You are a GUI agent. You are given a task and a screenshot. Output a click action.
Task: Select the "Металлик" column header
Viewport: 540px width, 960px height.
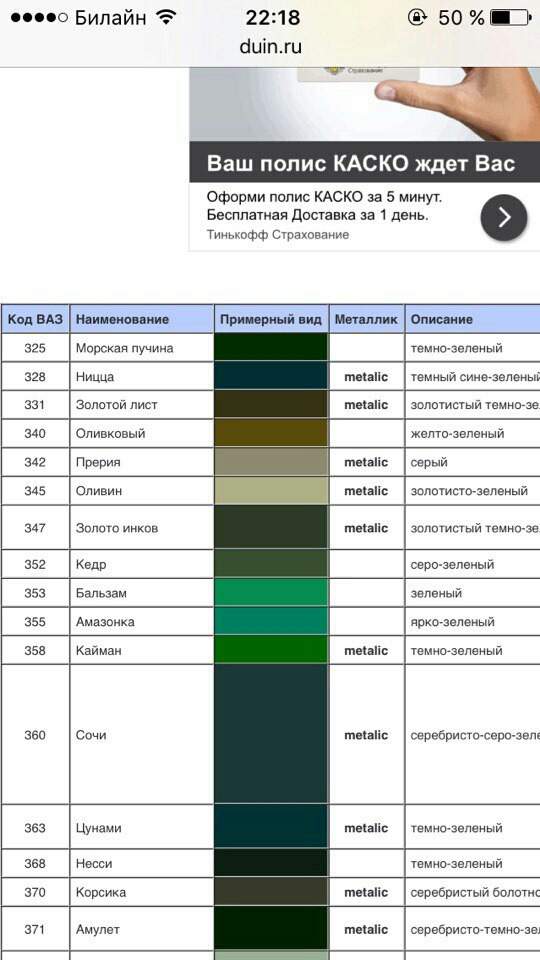pyautogui.click(x=366, y=319)
